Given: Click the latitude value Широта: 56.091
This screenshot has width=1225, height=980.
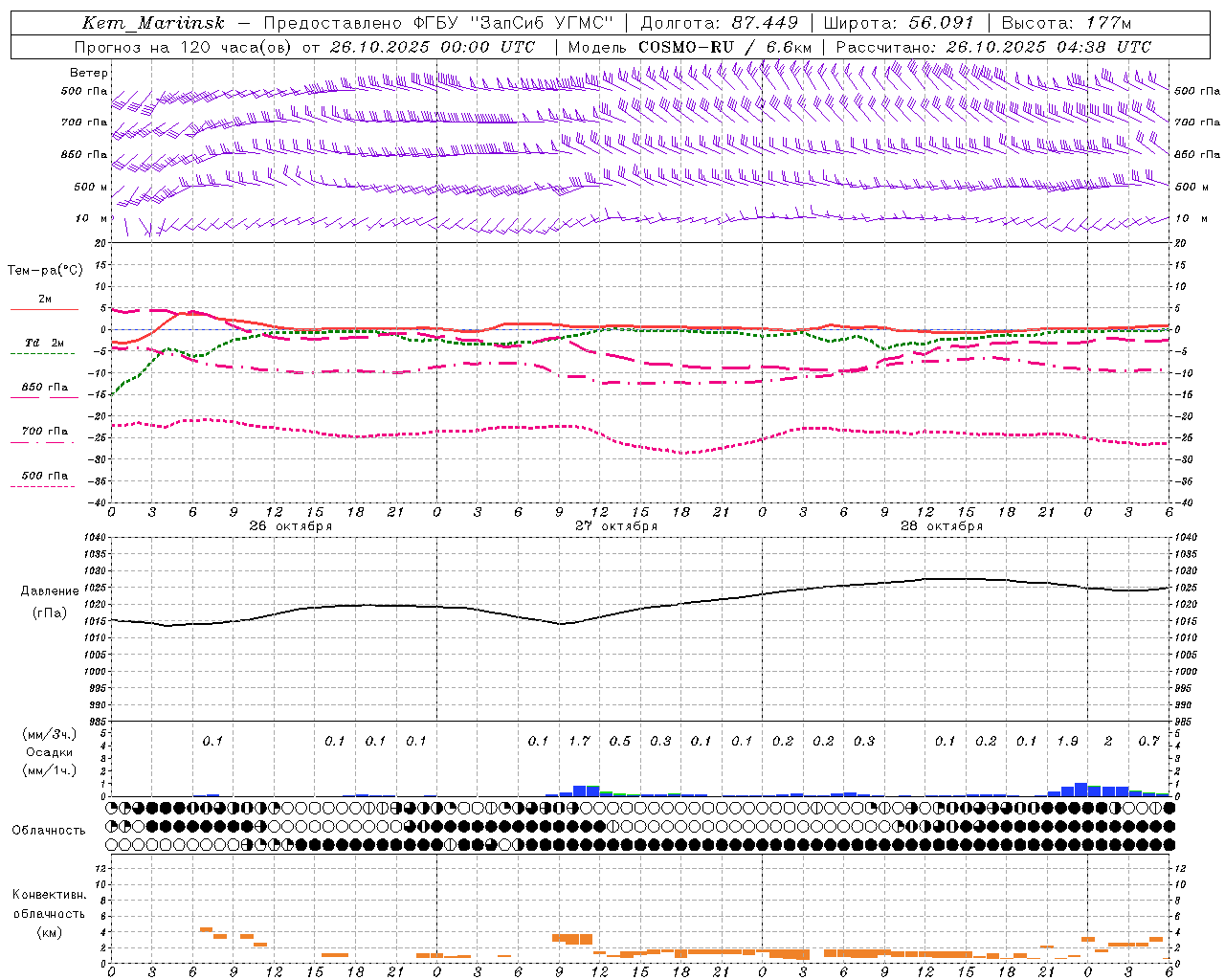Looking at the screenshot, I should [899, 23].
